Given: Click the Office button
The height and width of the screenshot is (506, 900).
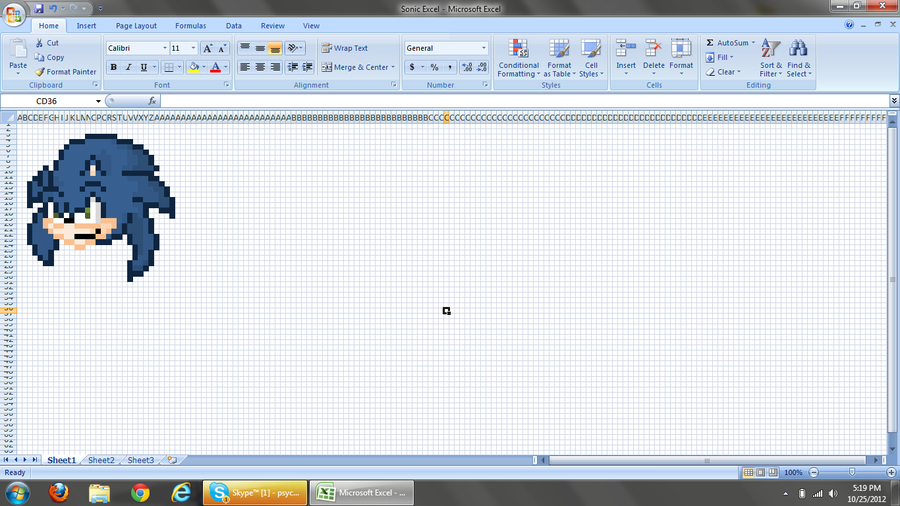Looking at the screenshot, I should click(x=14, y=14).
